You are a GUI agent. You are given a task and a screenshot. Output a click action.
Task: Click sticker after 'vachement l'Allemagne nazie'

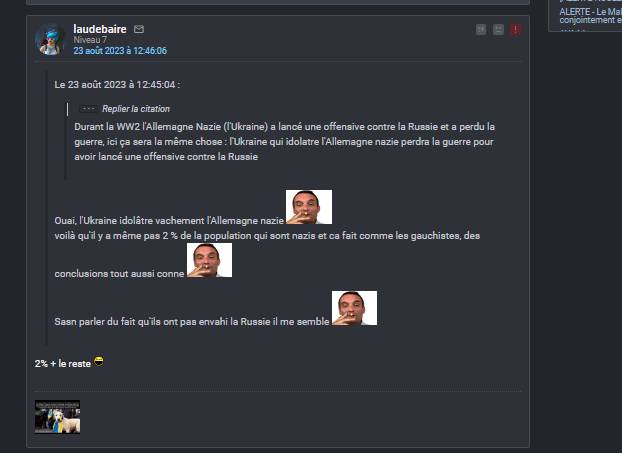(309, 207)
